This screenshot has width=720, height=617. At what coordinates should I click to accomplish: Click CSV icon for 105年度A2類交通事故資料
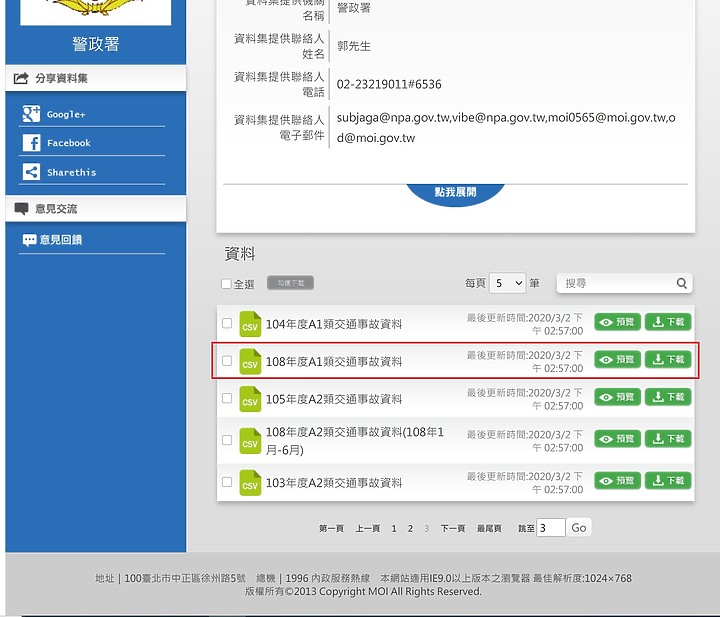click(250, 399)
